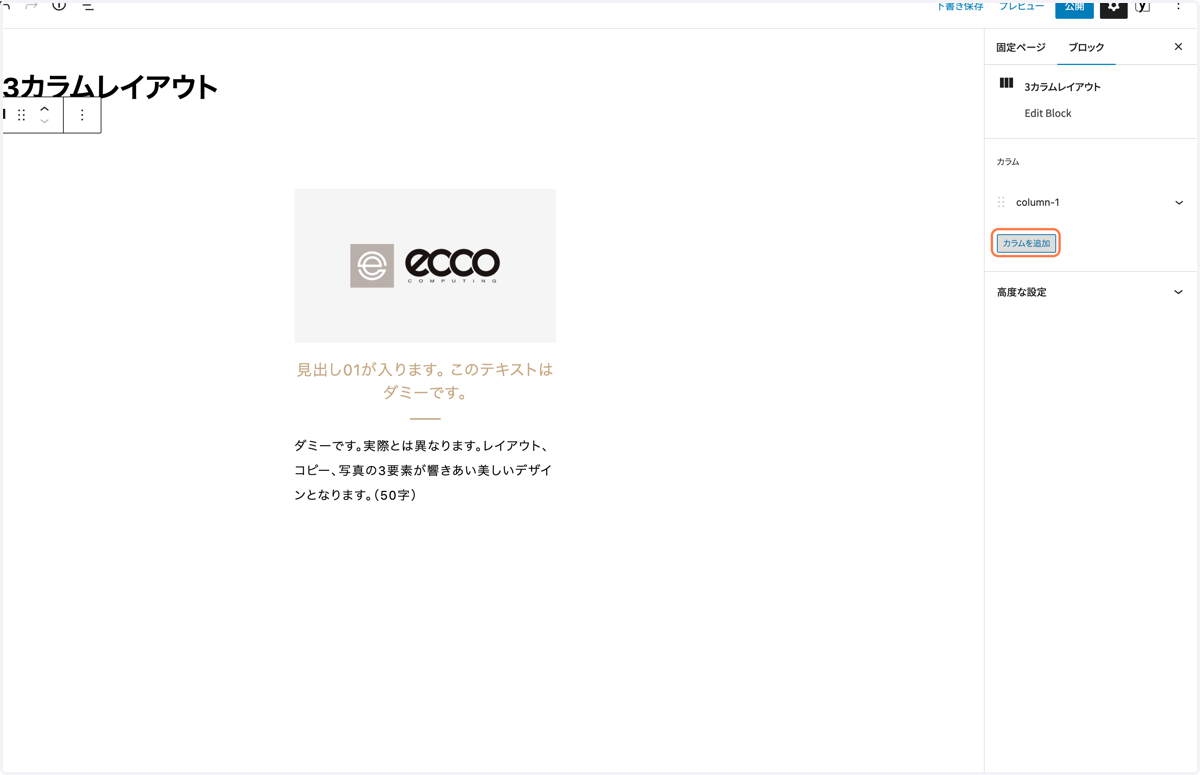The image size is (1200, 775).
Task: Open block options three-dot menu in block toolbar
Action: pos(82,115)
